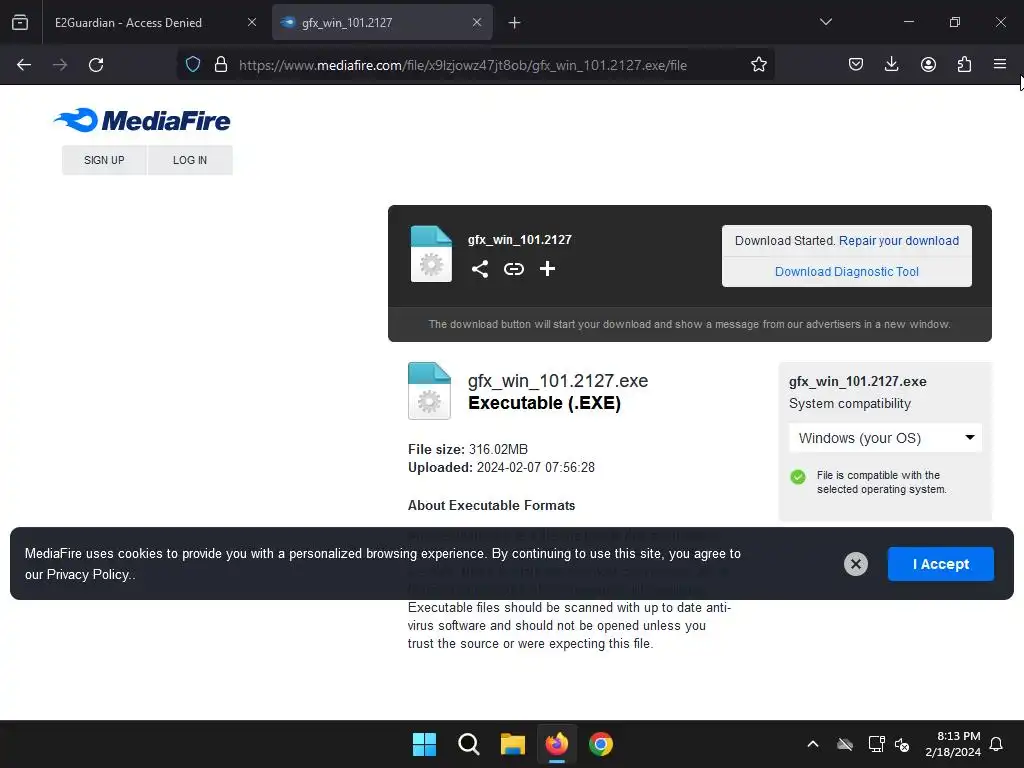
Task: Launch File Explorer from taskbar
Action: 513,744
